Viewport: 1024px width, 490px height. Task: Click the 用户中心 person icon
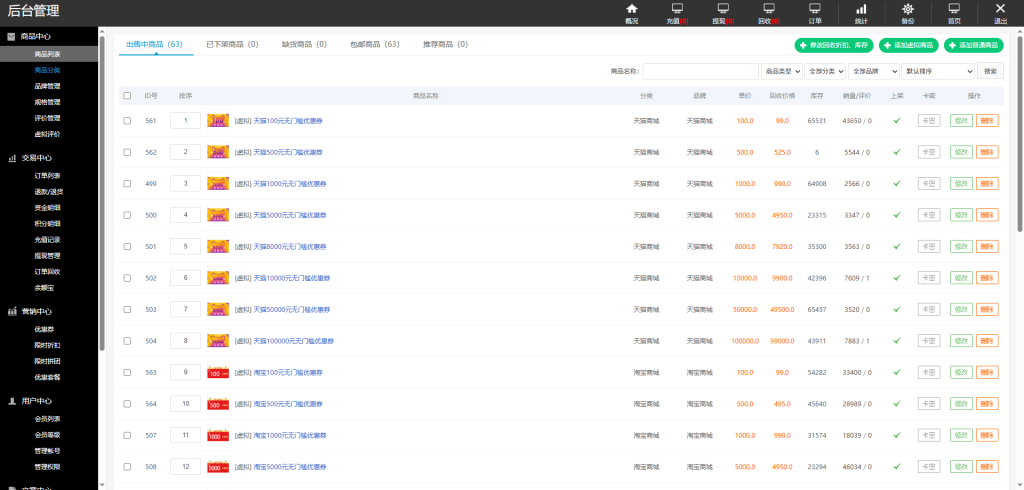point(11,401)
